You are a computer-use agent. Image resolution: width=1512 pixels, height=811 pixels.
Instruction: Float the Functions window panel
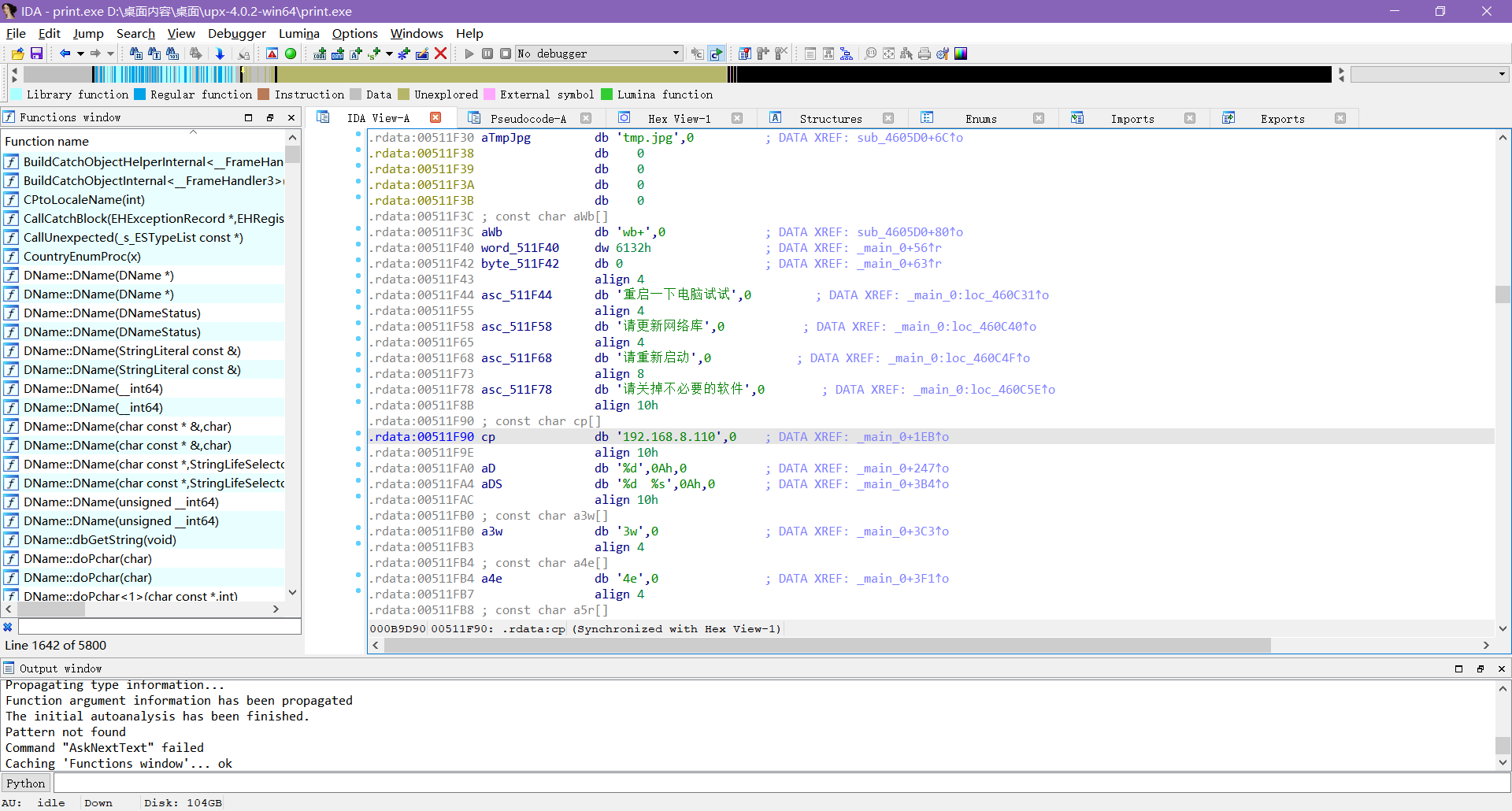[x=270, y=117]
